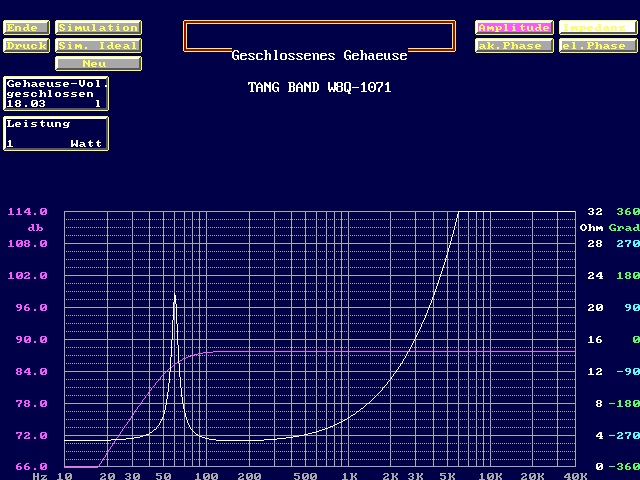The image size is (640, 480).
Task: Click the TANG BAND W8Q-1071 driver name
Action: (x=319, y=88)
